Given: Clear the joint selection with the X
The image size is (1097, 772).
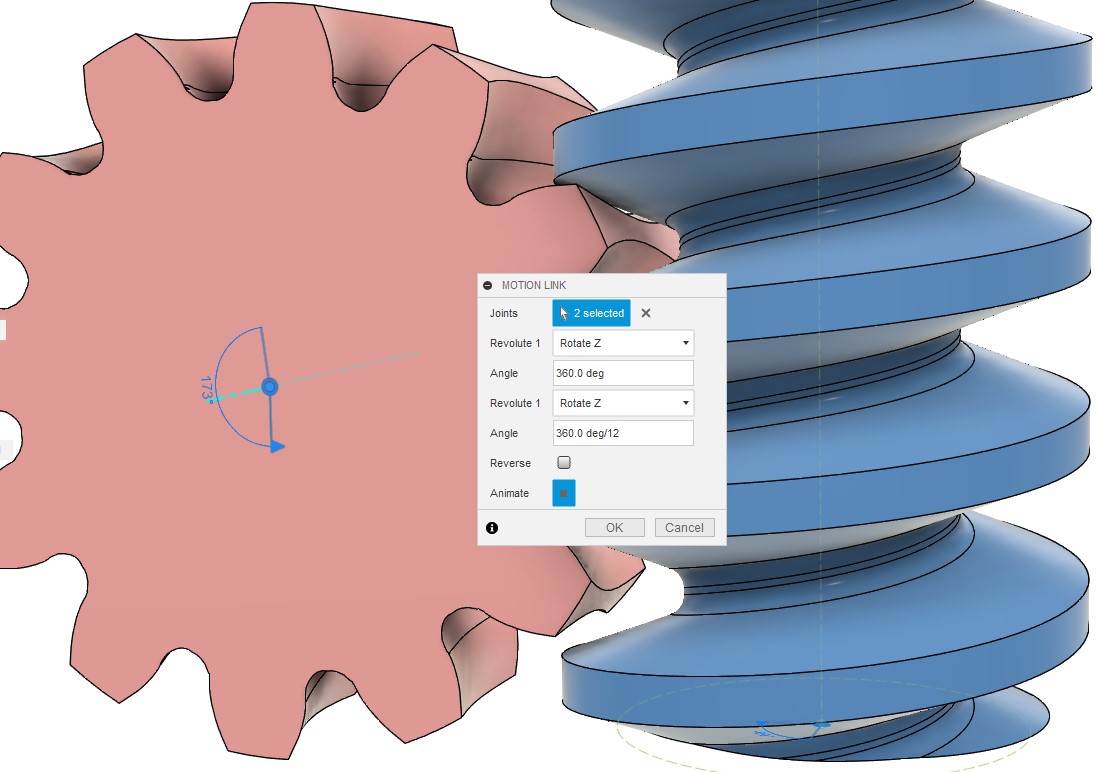Looking at the screenshot, I should pyautogui.click(x=646, y=313).
